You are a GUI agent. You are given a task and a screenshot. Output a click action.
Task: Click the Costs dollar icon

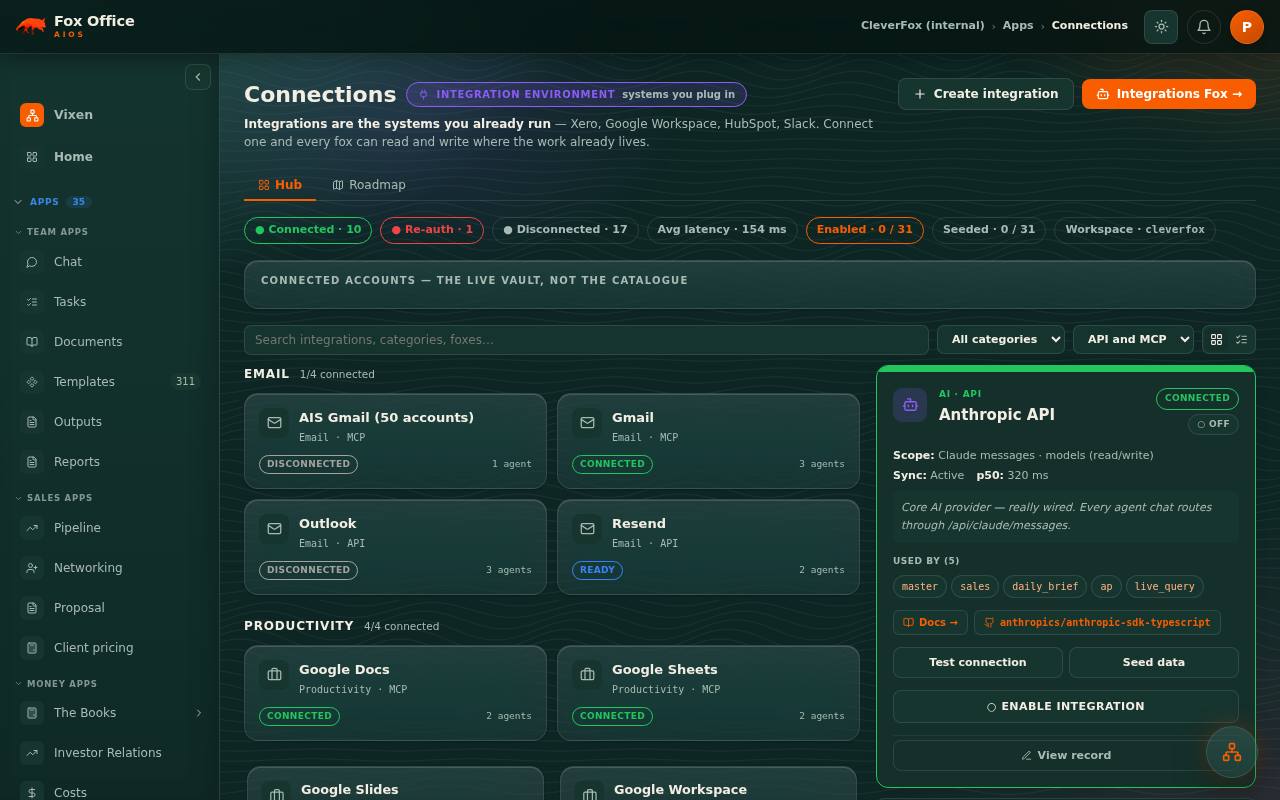[x=32, y=793]
